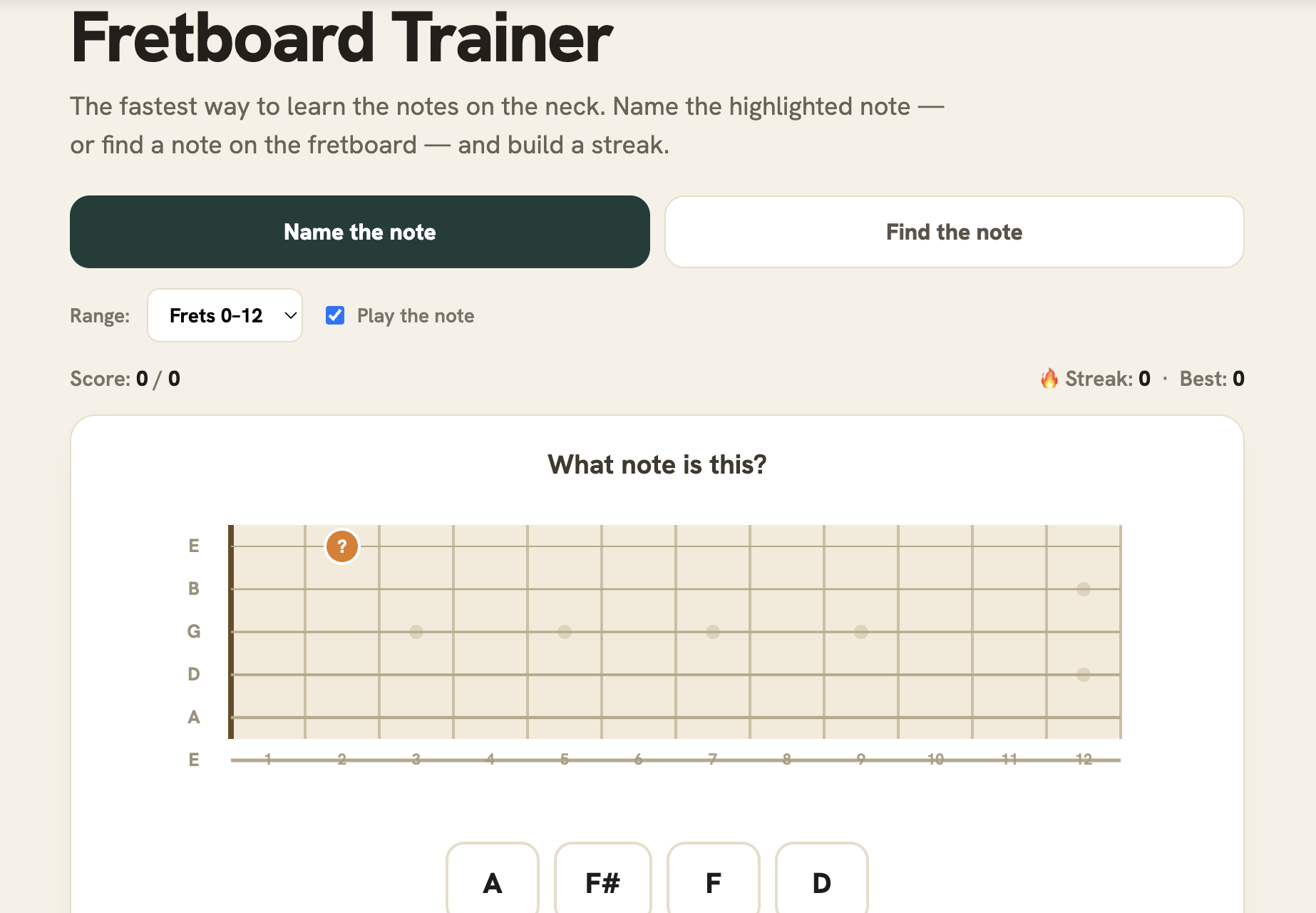Viewport: 1316px width, 913px height.
Task: Click fret number 12 label
Action: click(1084, 760)
